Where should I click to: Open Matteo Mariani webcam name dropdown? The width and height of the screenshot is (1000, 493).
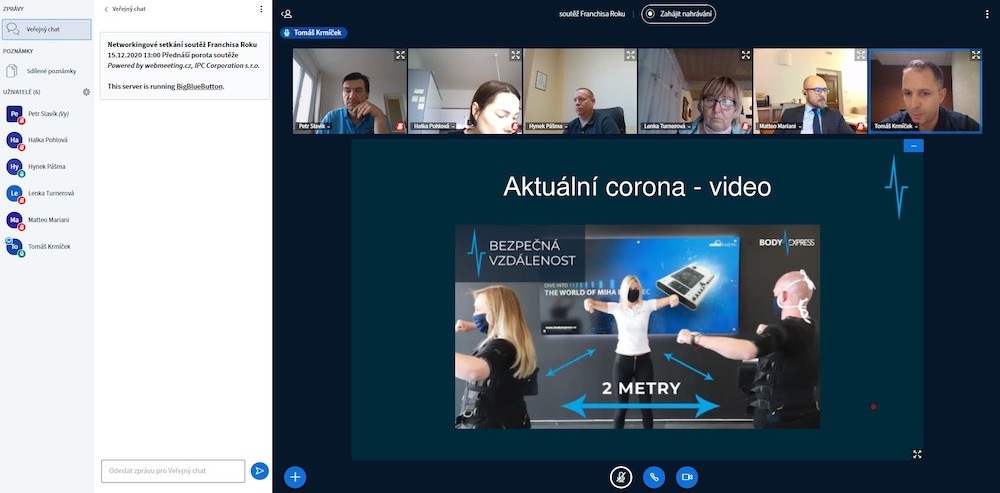click(778, 126)
